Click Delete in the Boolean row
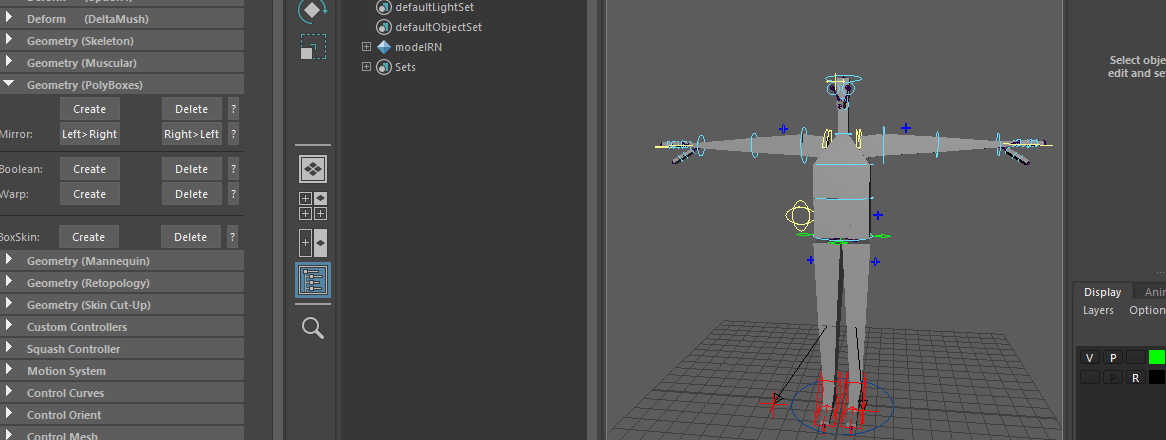 [191, 169]
